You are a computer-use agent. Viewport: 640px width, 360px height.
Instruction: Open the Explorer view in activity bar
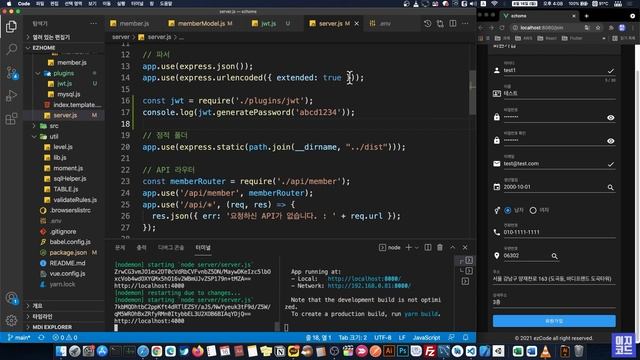click(x=11, y=27)
